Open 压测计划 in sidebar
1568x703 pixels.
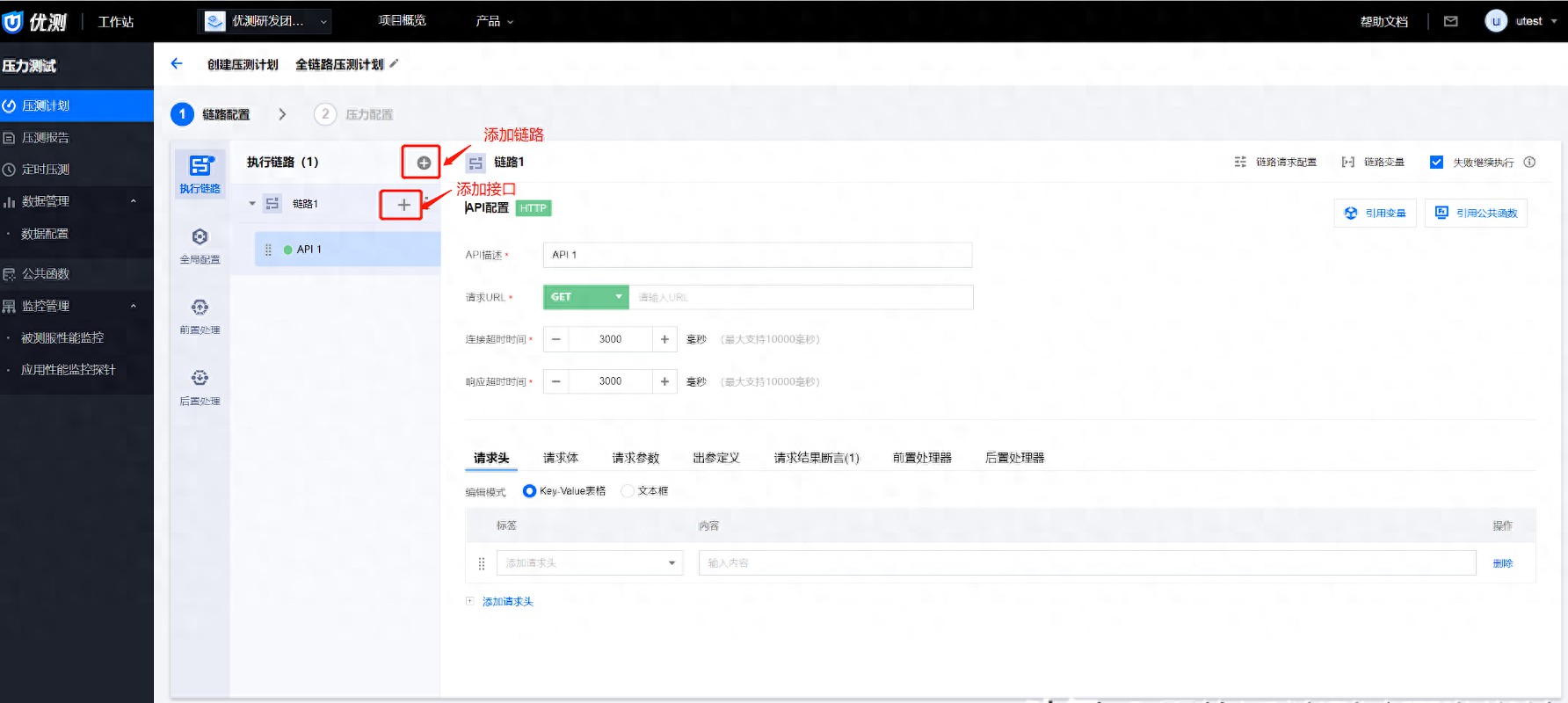[76, 105]
